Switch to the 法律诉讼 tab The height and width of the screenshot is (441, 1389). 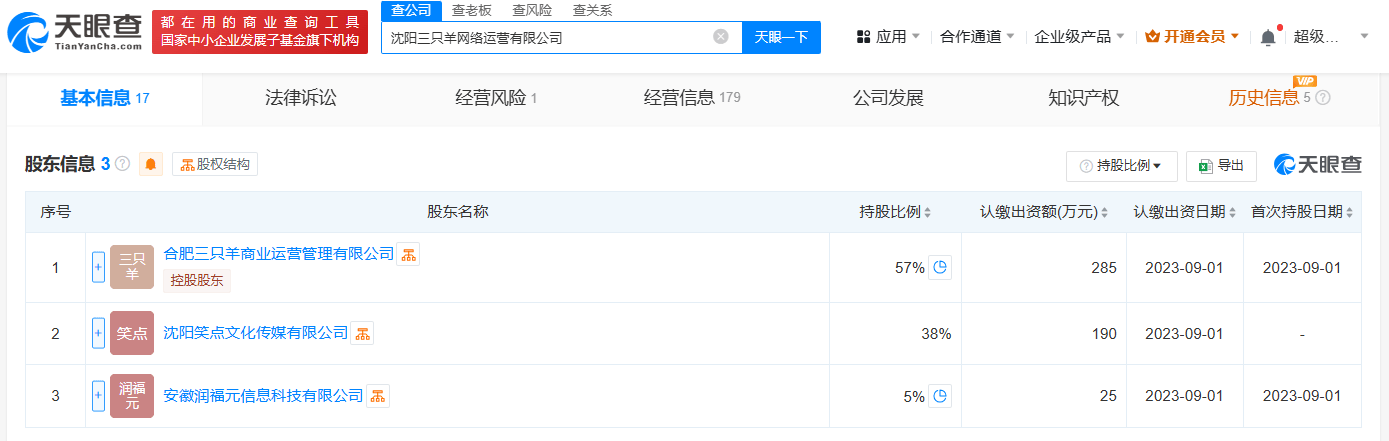tap(300, 98)
